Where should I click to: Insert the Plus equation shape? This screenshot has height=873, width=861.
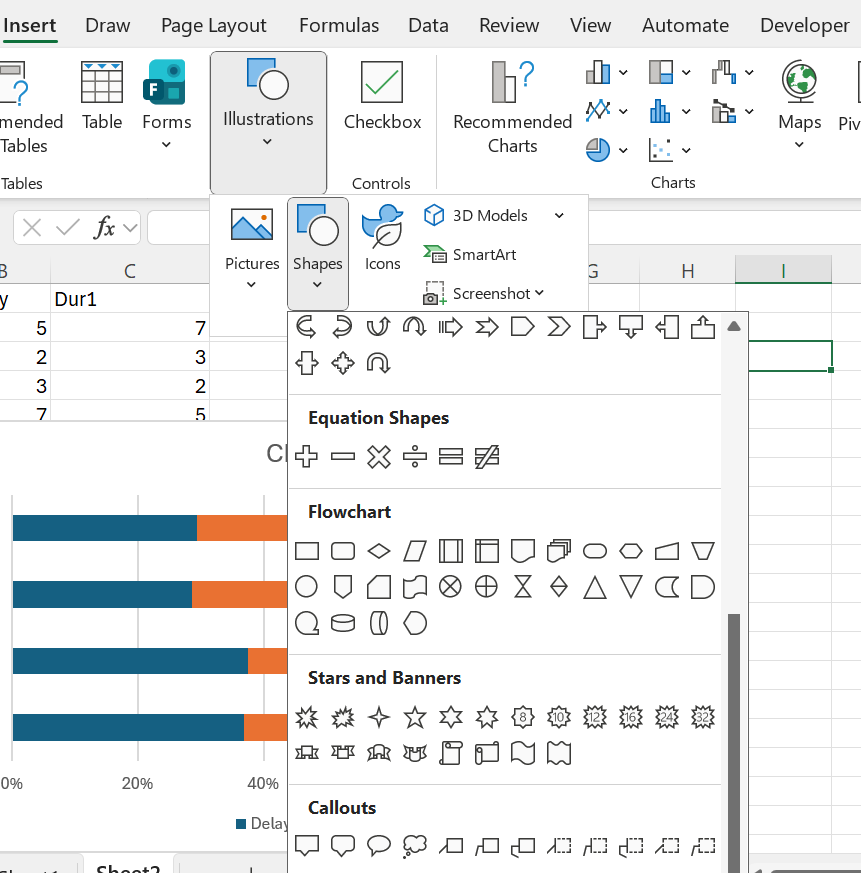(x=307, y=457)
